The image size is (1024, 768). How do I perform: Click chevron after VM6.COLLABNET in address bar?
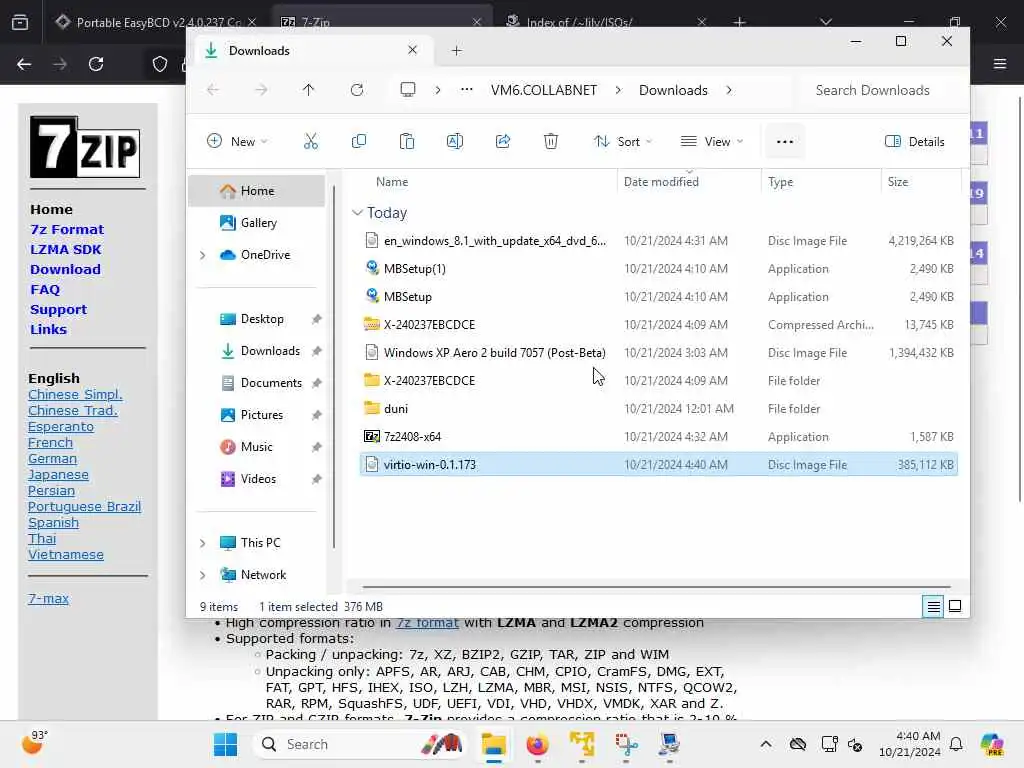click(618, 90)
